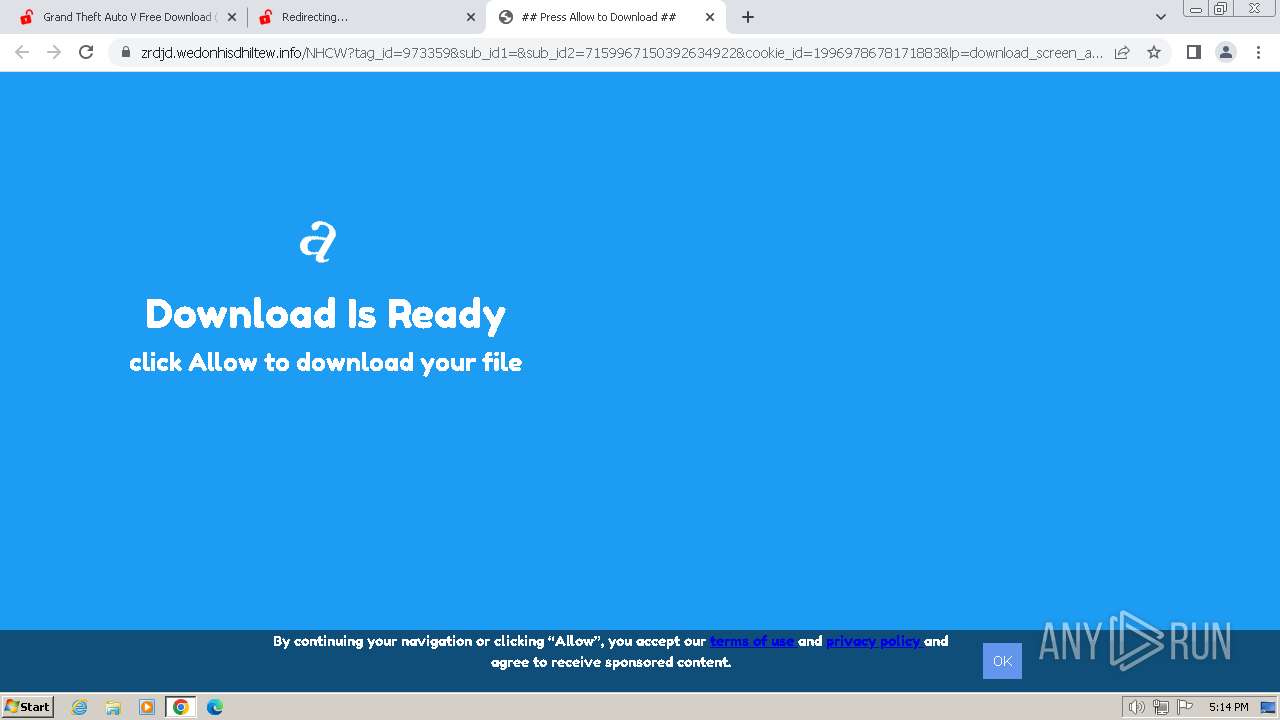Viewport: 1280px width, 720px height.
Task: Click the Download Is Ready heading
Action: (x=325, y=314)
